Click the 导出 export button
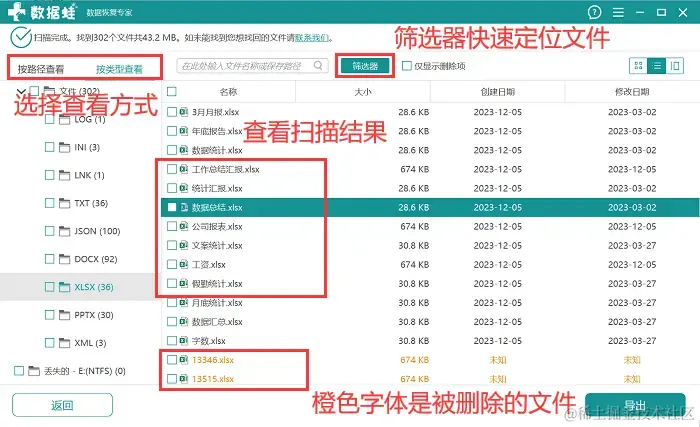The height and width of the screenshot is (427, 700). 635,405
